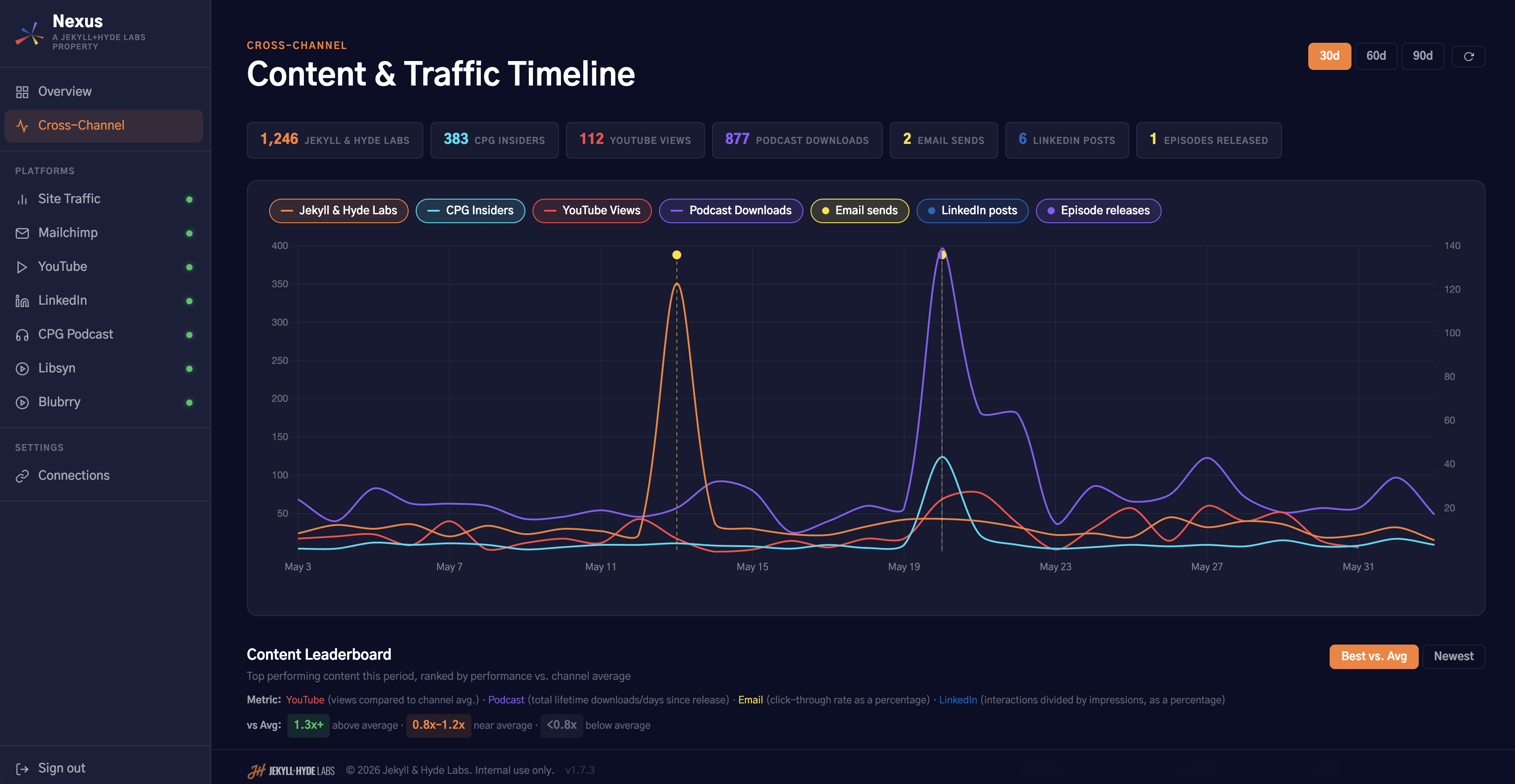Click the refresh icon next to 90d
Image resolution: width=1515 pixels, height=784 pixels.
point(1468,57)
